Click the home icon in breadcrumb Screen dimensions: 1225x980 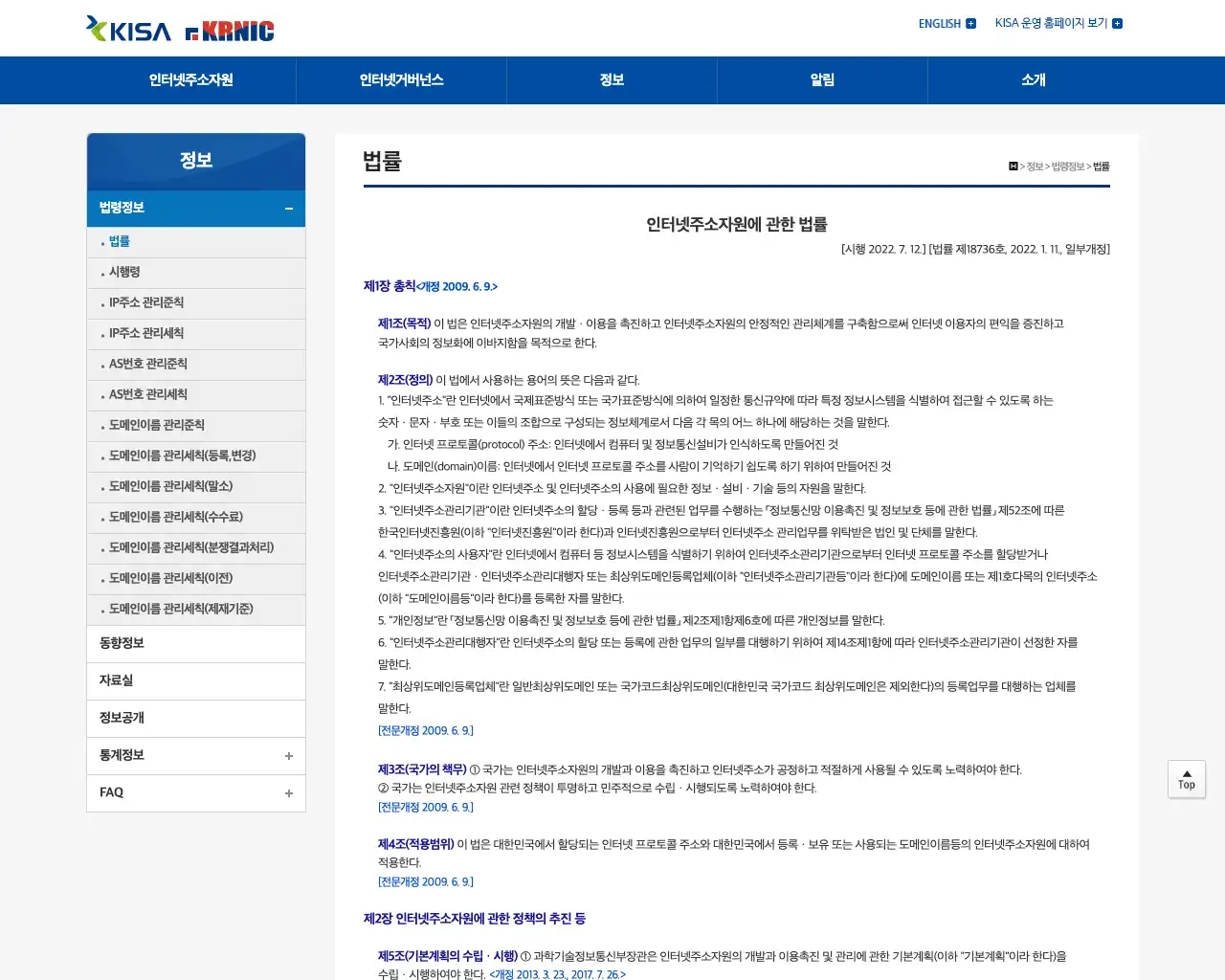pyautogui.click(x=1013, y=167)
